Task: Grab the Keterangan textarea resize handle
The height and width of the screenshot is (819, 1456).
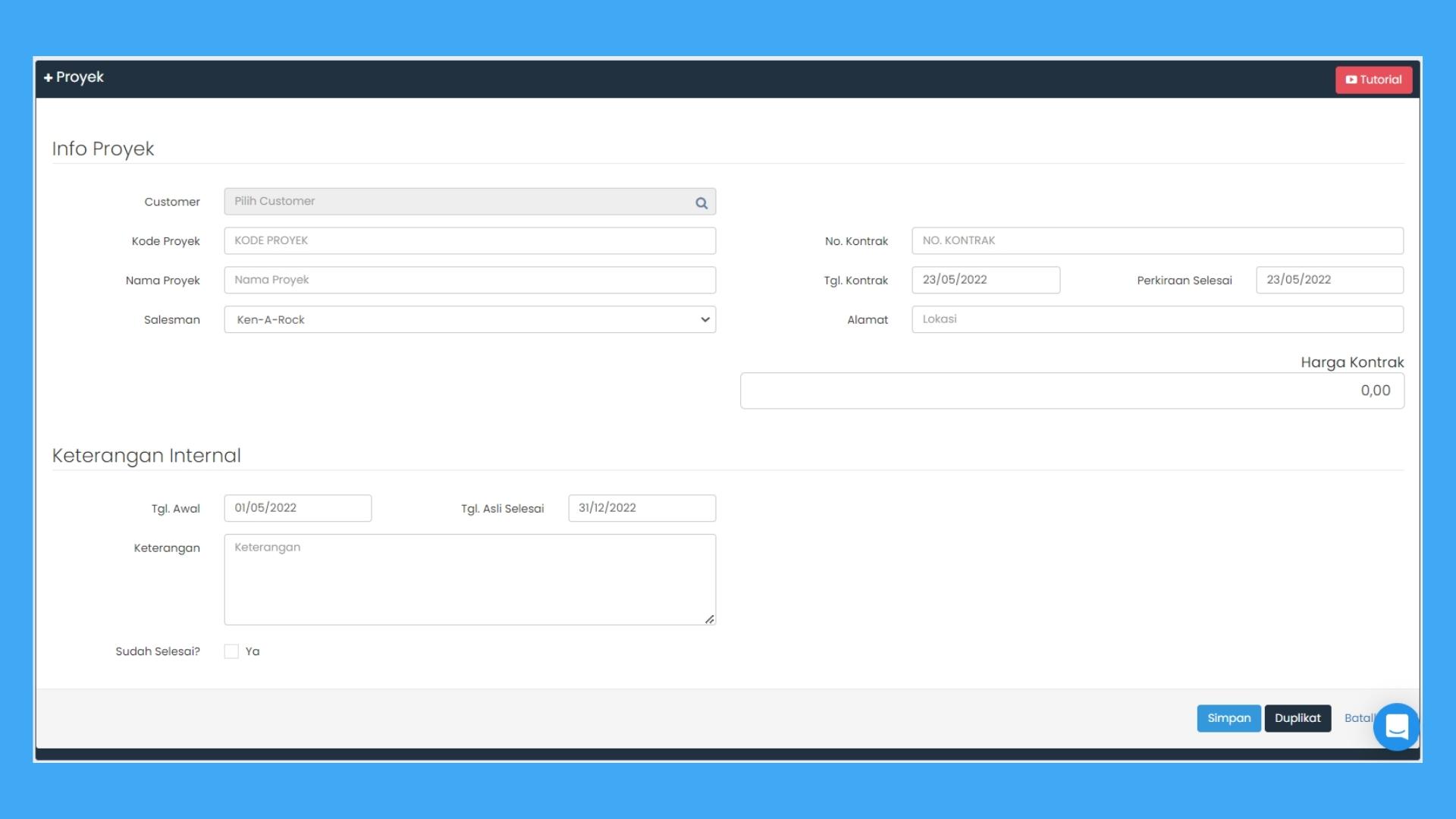Action: pos(710,620)
